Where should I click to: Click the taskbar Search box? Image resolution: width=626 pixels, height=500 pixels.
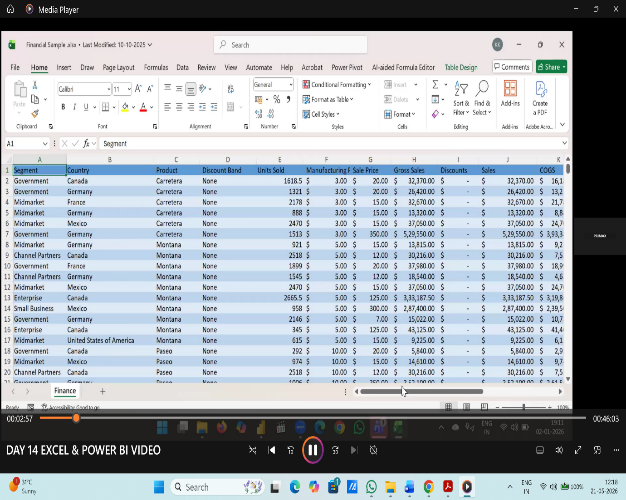click(x=218, y=487)
